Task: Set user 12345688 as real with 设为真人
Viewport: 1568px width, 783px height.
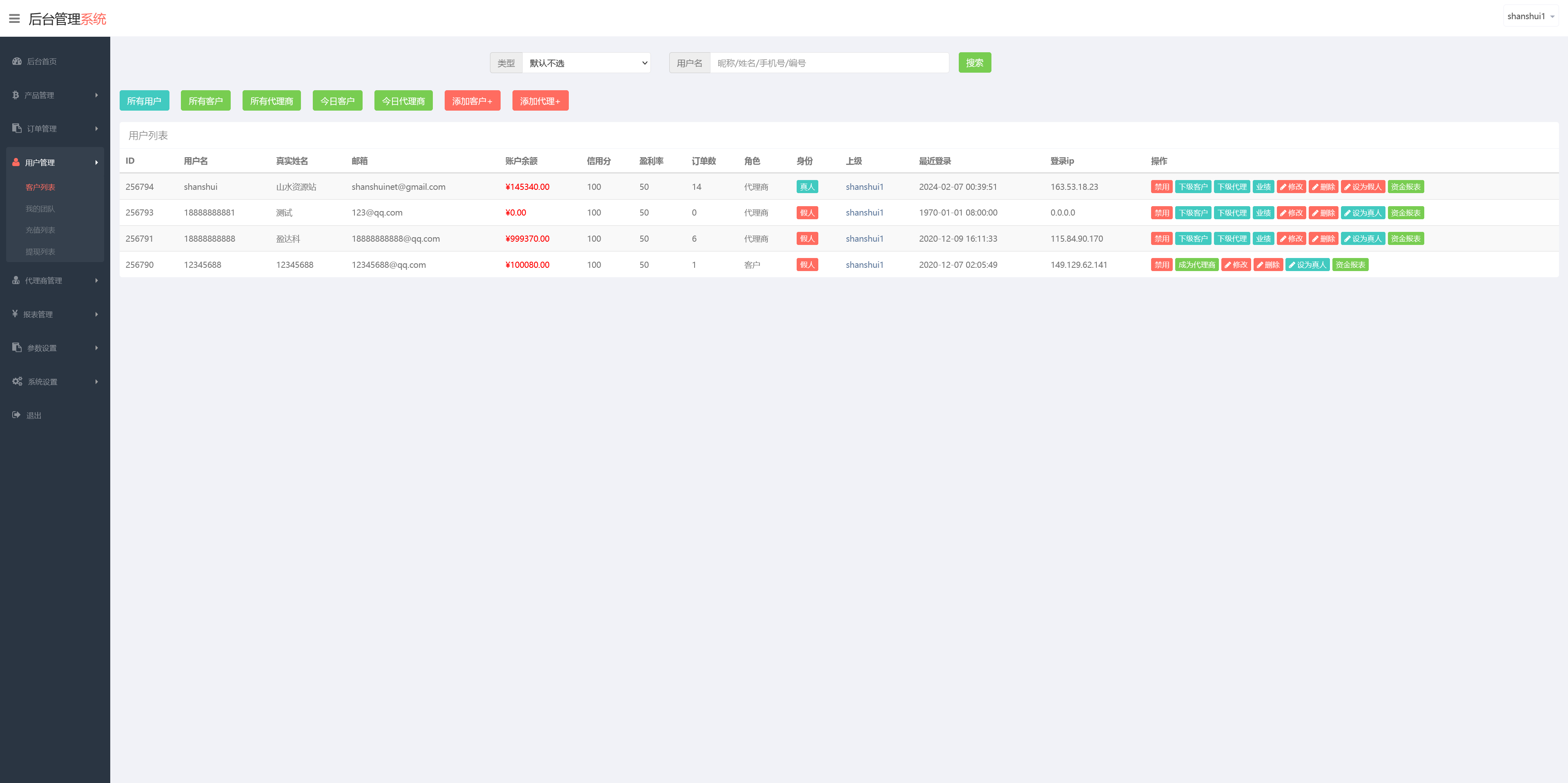Action: [1307, 265]
